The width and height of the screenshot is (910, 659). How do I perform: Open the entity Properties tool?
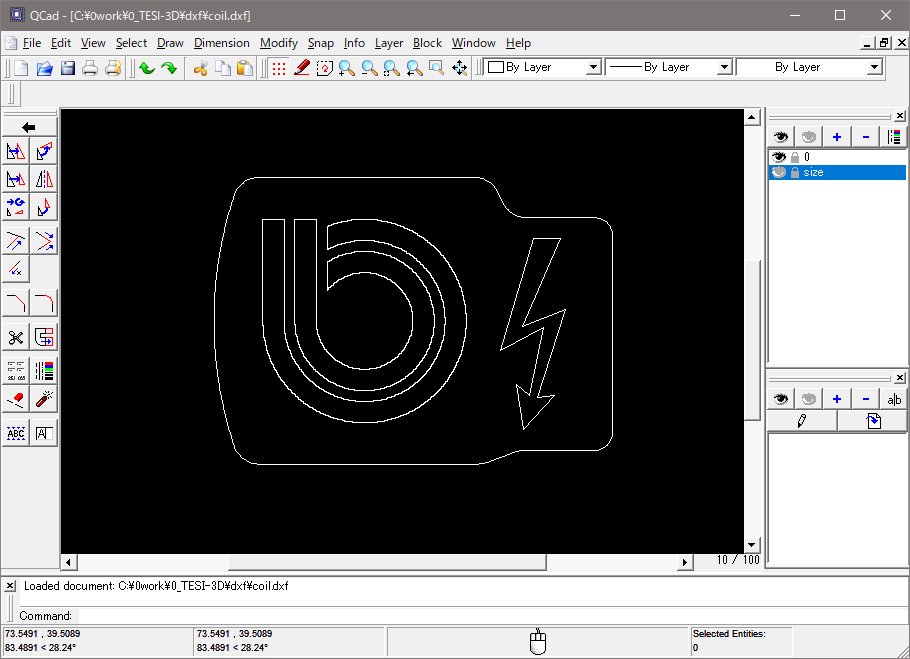pos(16,371)
